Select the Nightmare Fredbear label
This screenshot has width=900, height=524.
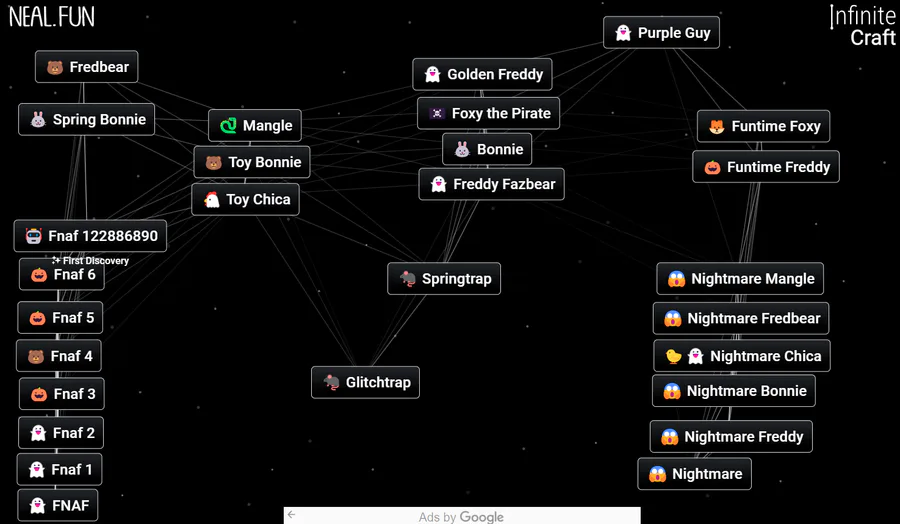[x=754, y=319]
